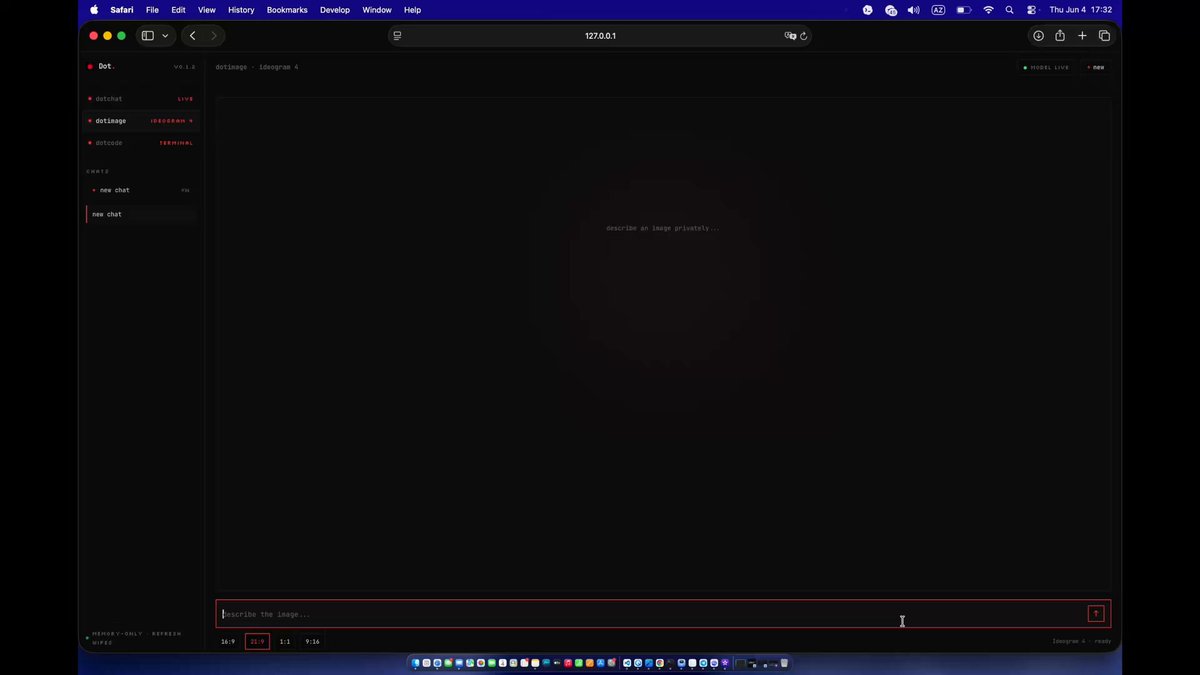
Task: Click the terminal-prompt icon in menu bar
Action: click(867, 10)
